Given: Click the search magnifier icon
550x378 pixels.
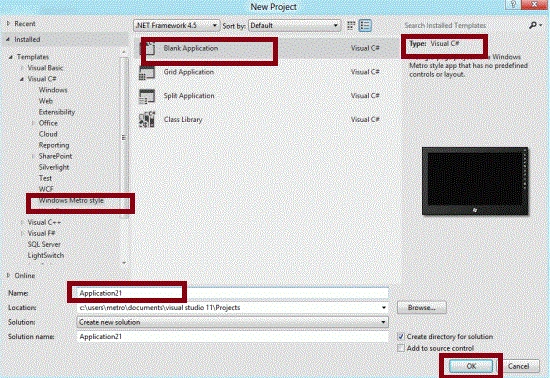Looking at the screenshot, I should click(534, 25).
